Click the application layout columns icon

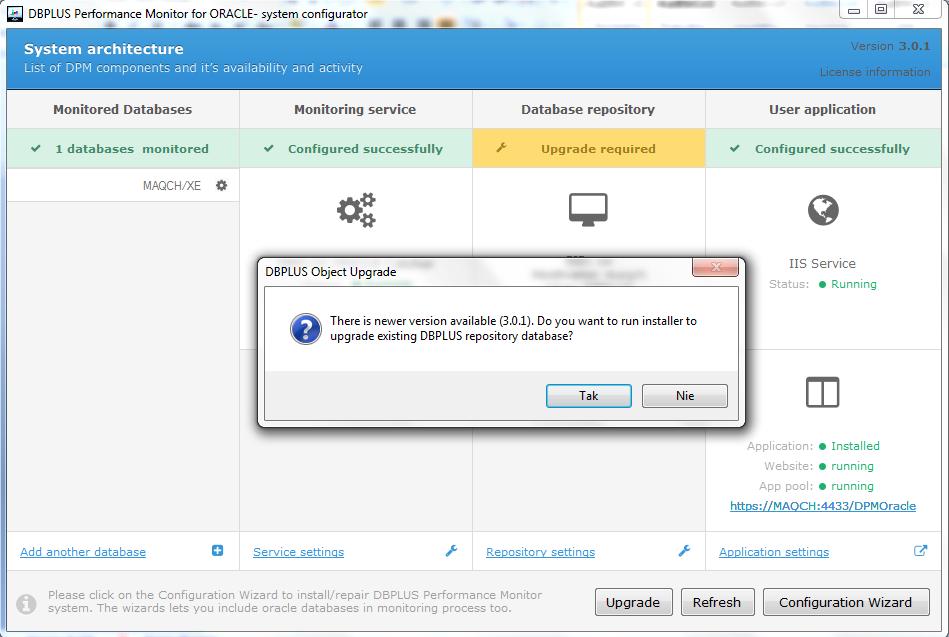coord(823,392)
